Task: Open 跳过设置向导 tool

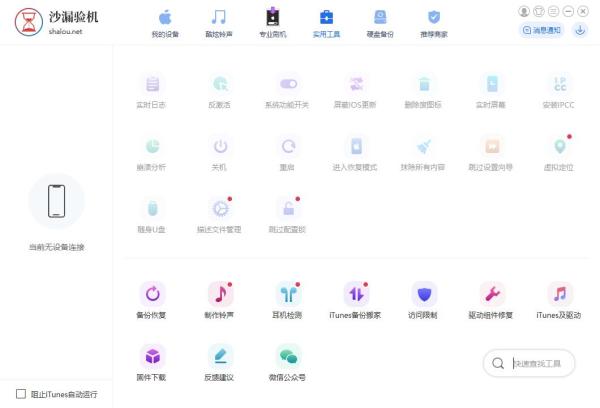Action: (x=491, y=154)
